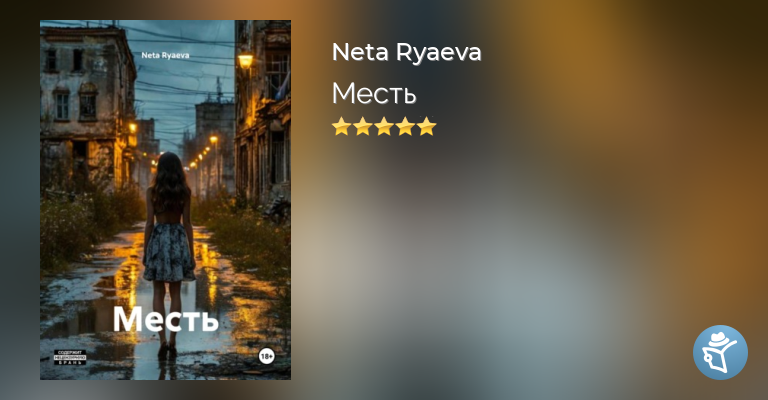
Task: Open author Neta Ryaeva heading link
Action: (x=407, y=52)
